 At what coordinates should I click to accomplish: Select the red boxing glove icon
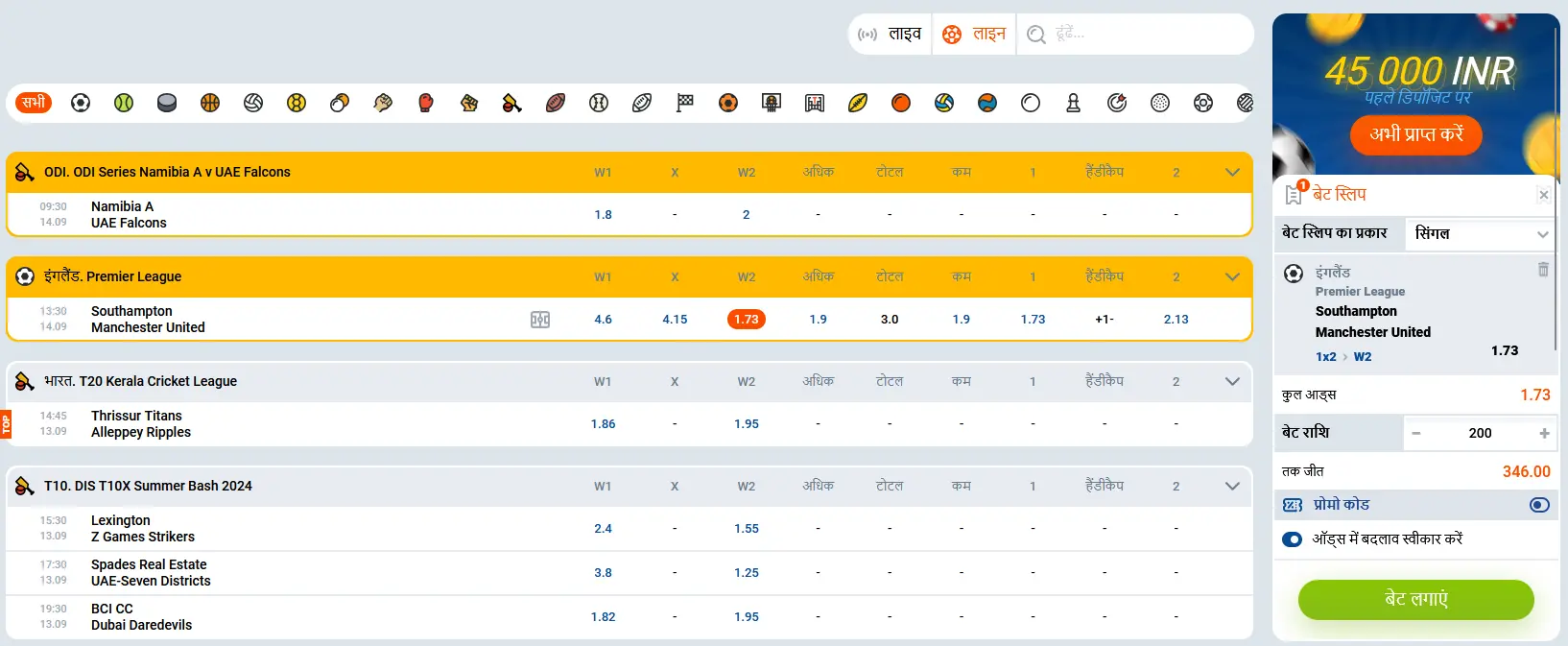pyautogui.click(x=426, y=103)
